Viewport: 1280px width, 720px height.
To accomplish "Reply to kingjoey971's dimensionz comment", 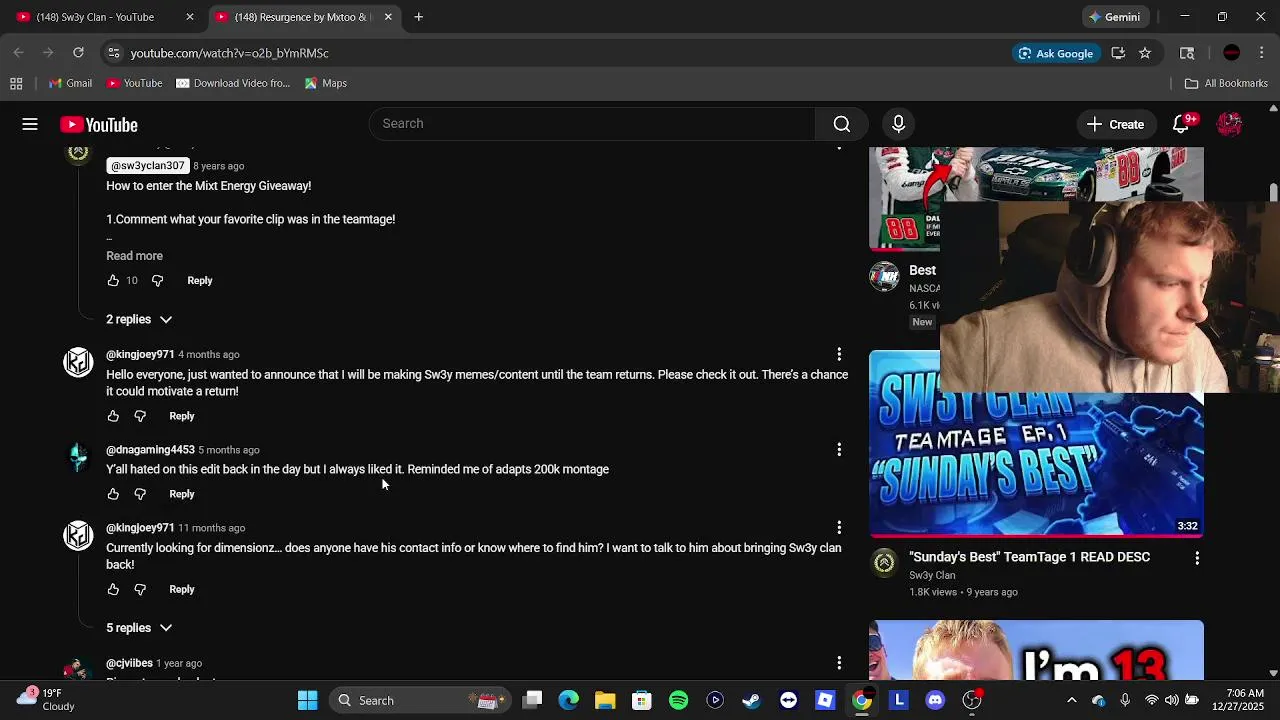I will [x=182, y=590].
